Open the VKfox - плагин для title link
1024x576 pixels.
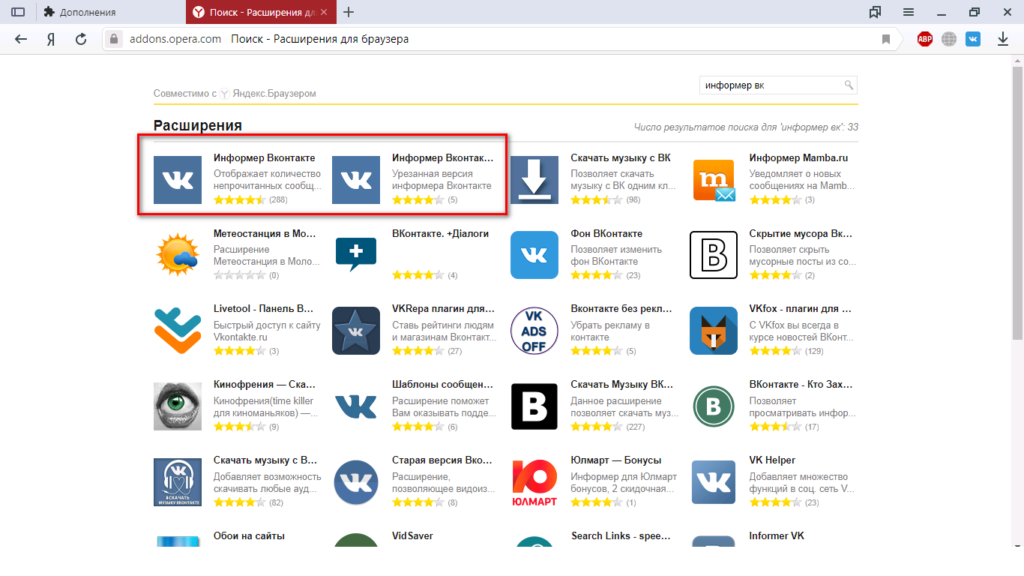[x=800, y=309]
